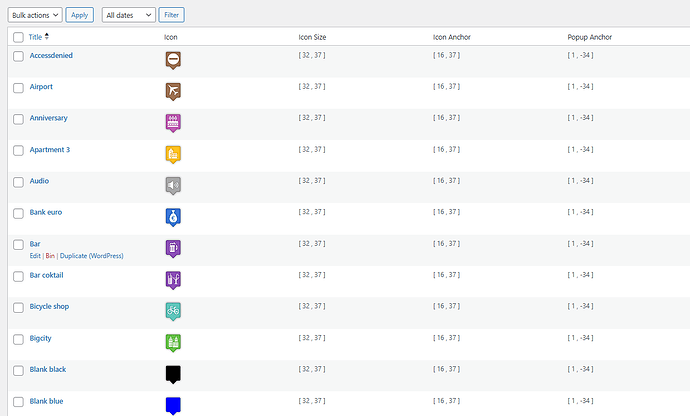690x416 pixels.
Task: Click the Anniversary pink marker icon
Action: [173, 122]
